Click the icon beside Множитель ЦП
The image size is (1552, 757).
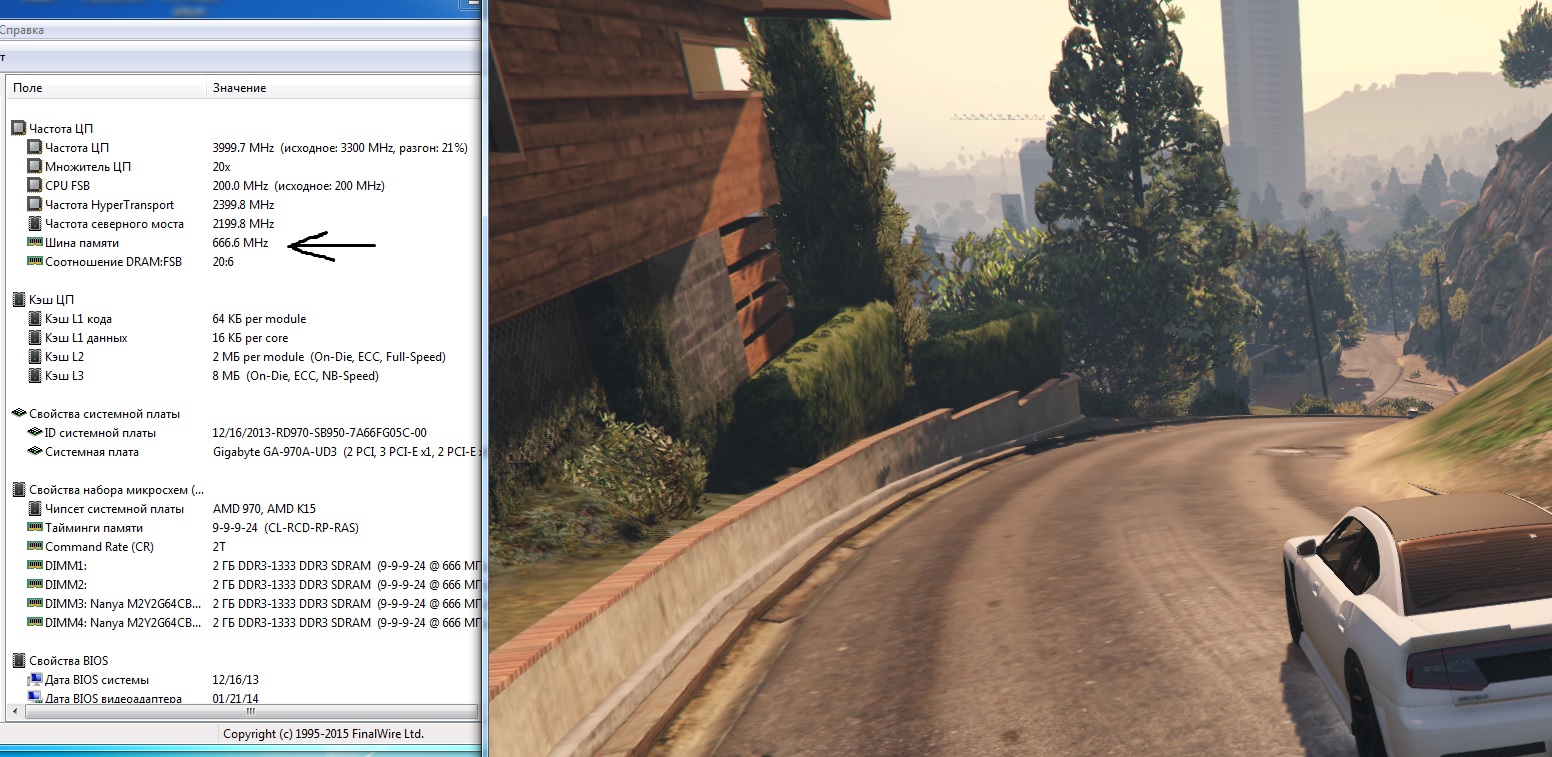(x=34, y=167)
